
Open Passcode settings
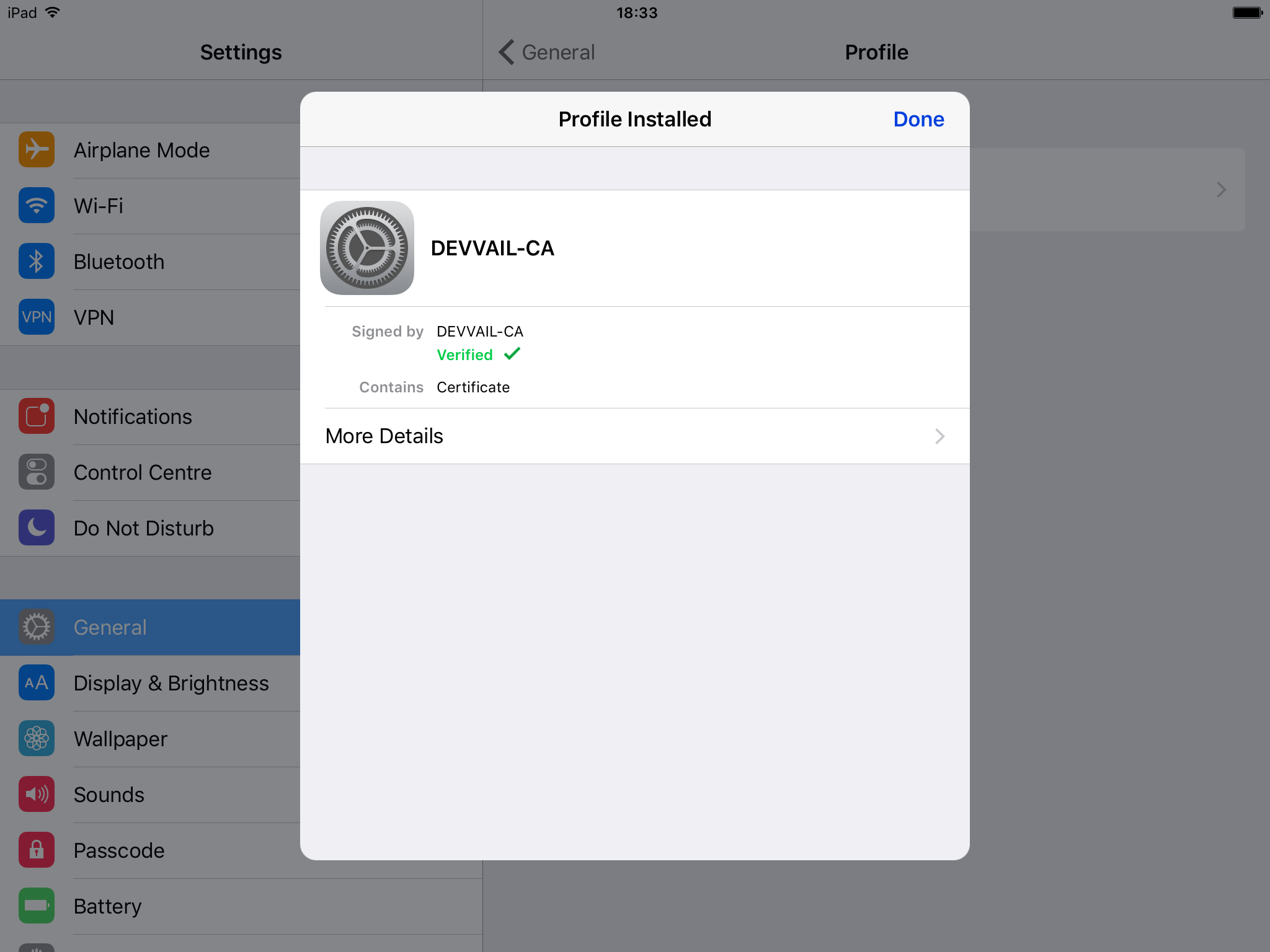(x=150, y=851)
